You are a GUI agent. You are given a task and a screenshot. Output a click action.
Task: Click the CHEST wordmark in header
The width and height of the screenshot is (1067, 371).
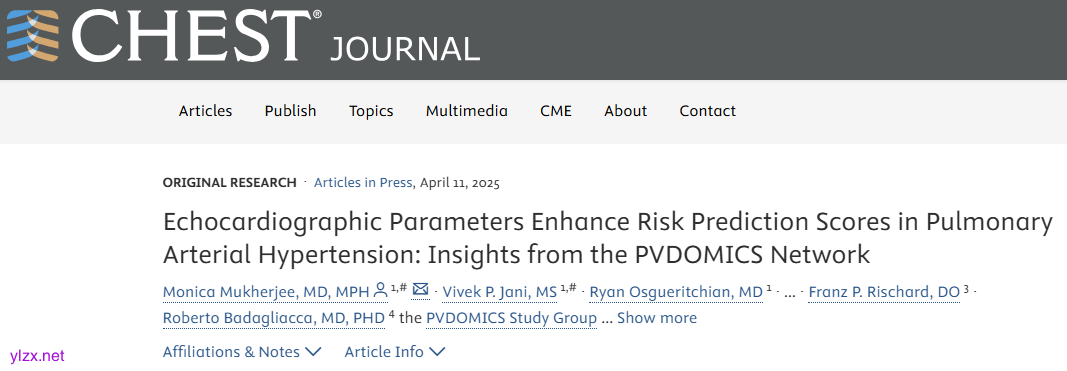197,35
